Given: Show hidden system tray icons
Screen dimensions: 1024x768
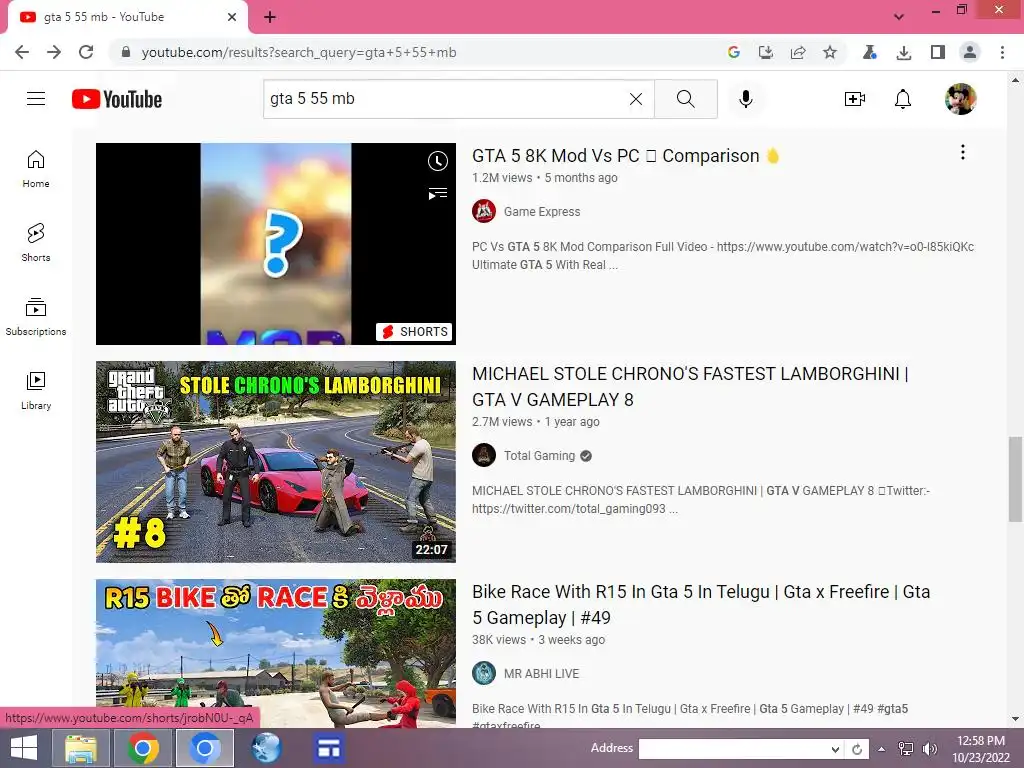Looking at the screenshot, I should (882, 749).
